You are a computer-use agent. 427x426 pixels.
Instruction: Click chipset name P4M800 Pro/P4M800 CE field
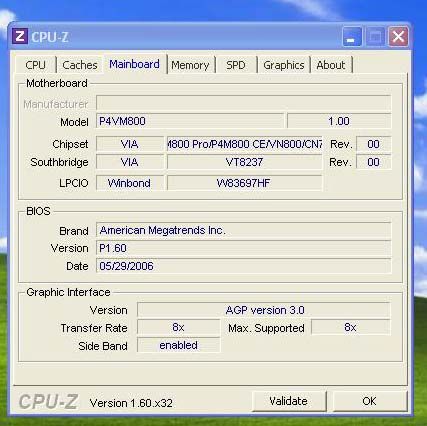click(244, 144)
